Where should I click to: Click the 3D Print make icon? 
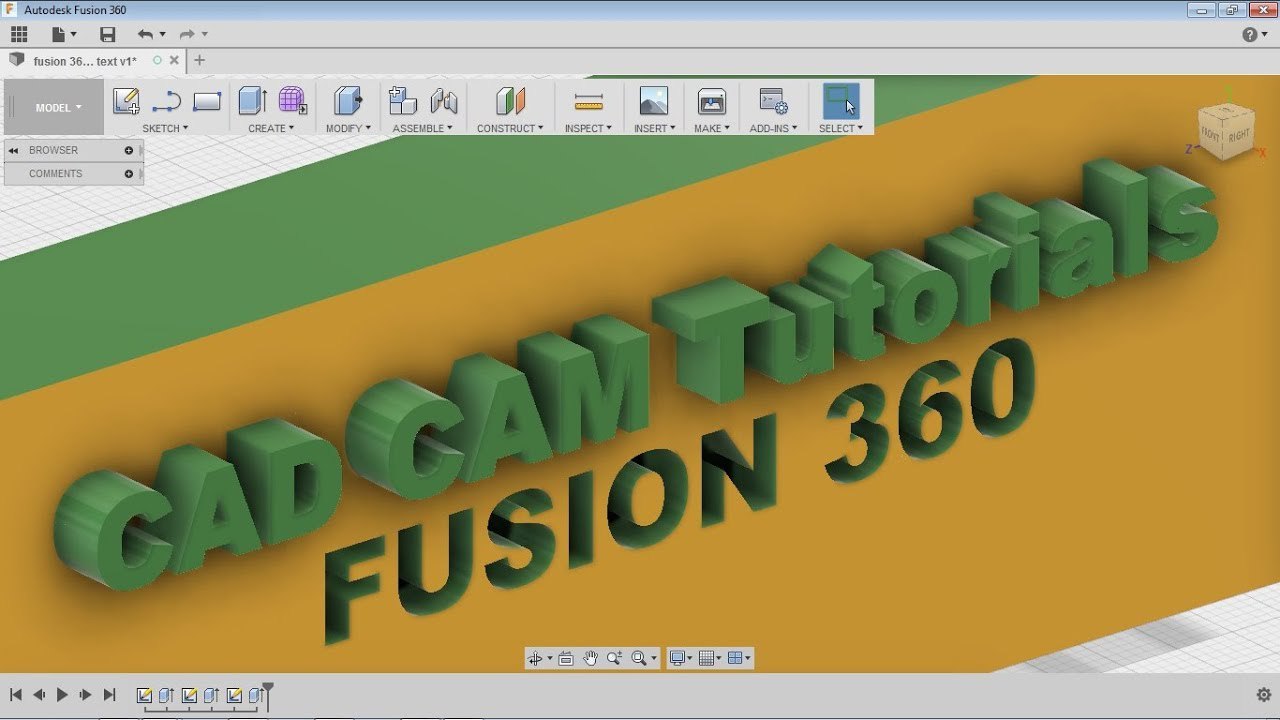pos(712,100)
